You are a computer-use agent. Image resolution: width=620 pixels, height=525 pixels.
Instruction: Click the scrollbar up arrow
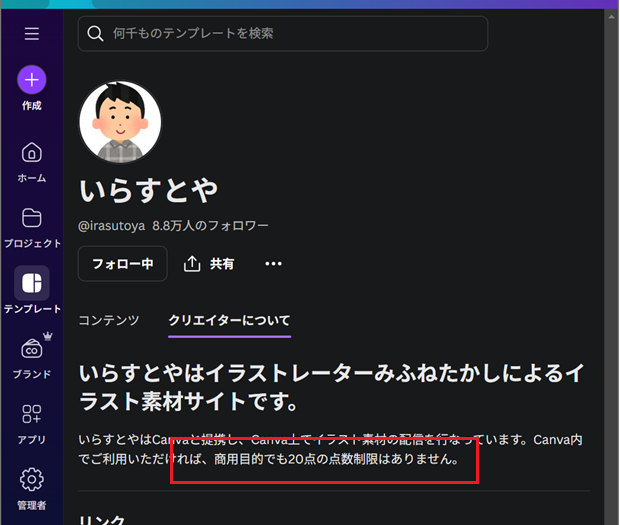point(612,17)
